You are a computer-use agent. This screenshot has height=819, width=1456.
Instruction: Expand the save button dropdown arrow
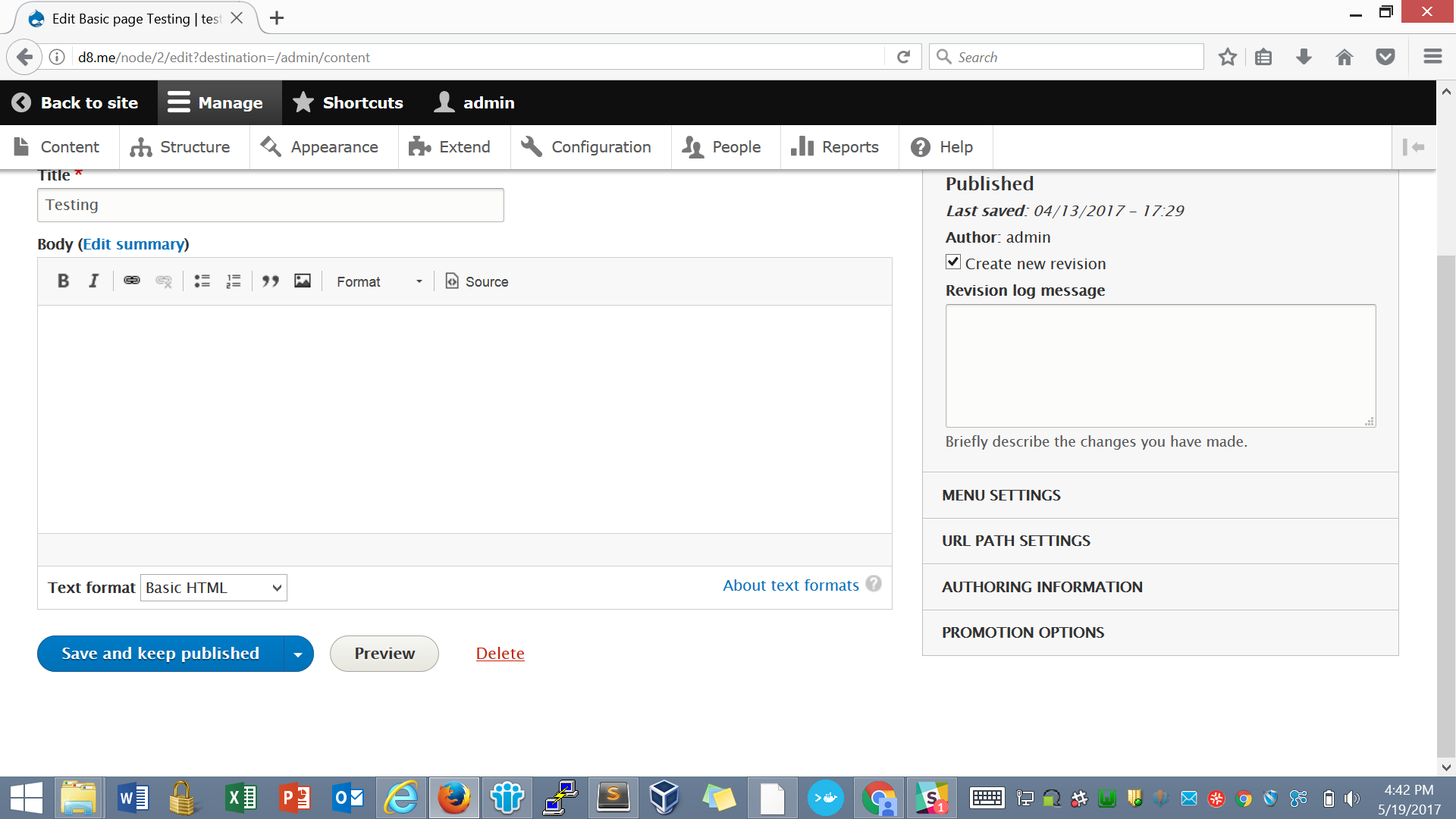point(298,654)
